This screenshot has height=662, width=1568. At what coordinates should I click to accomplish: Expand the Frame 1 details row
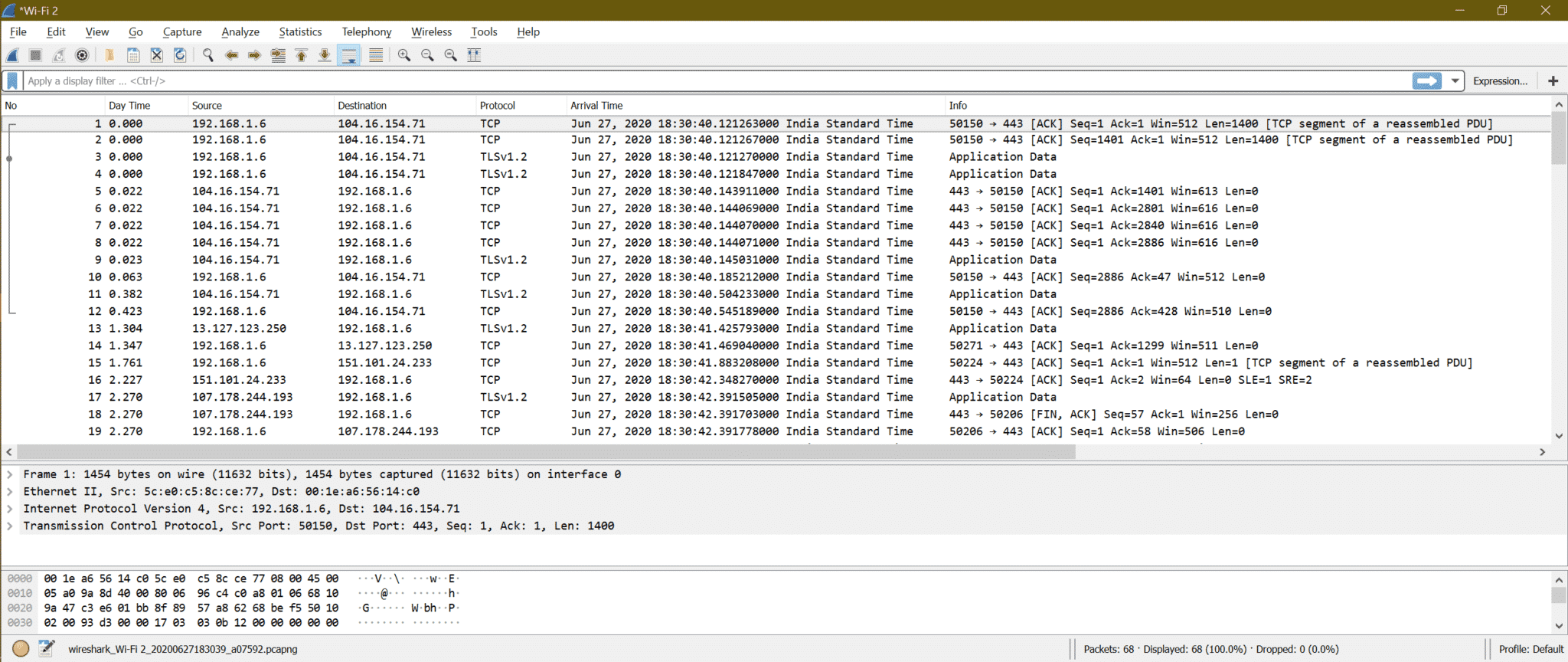pos(10,474)
